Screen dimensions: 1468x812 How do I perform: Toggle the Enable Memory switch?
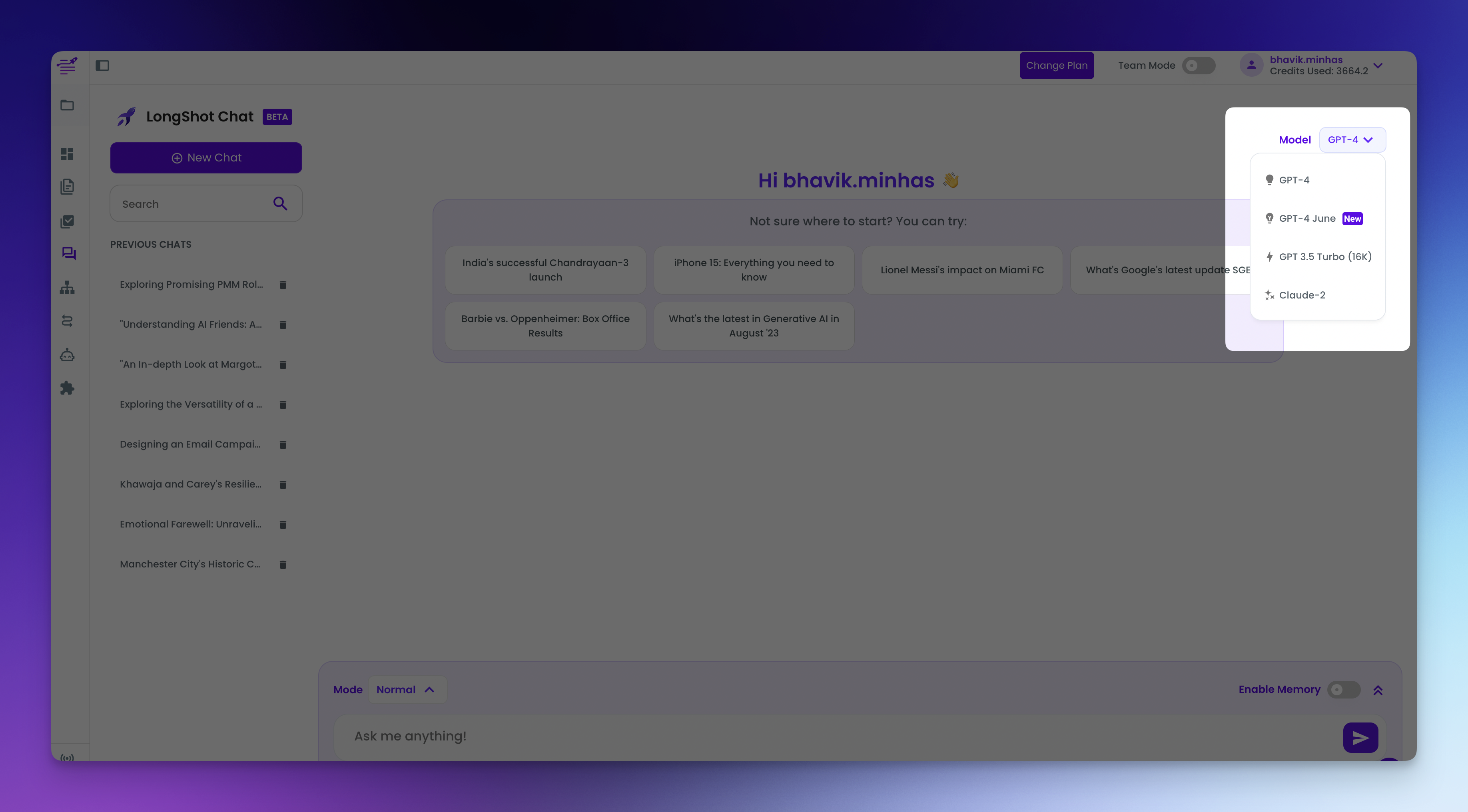pos(1344,689)
